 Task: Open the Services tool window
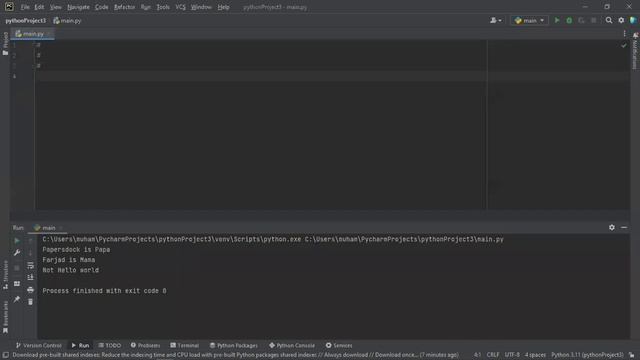click(x=339, y=345)
